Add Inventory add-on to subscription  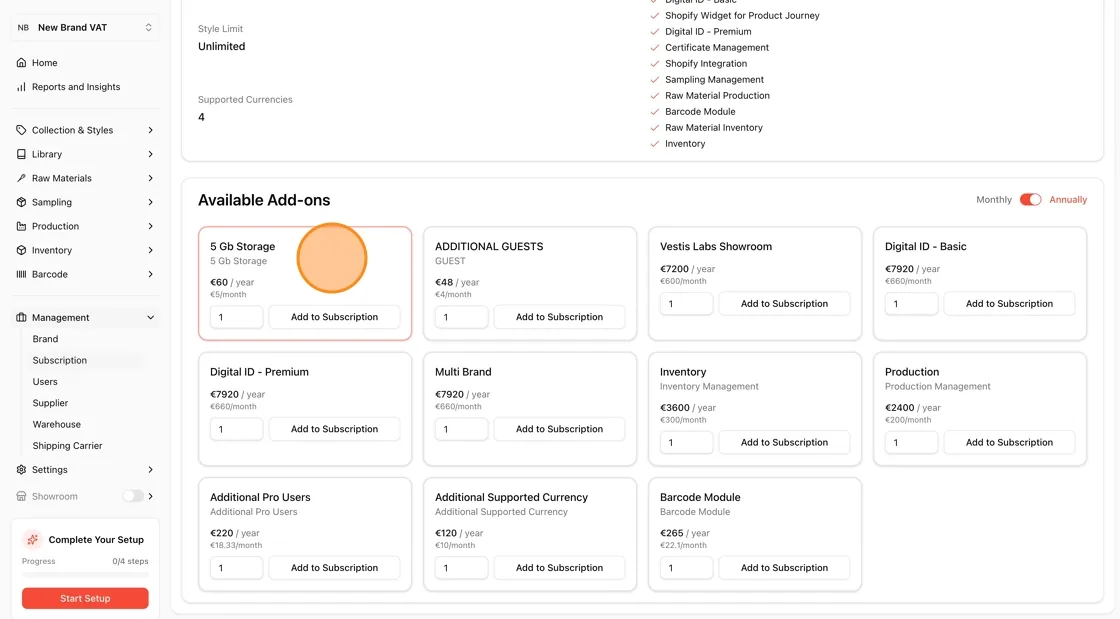[784, 443]
